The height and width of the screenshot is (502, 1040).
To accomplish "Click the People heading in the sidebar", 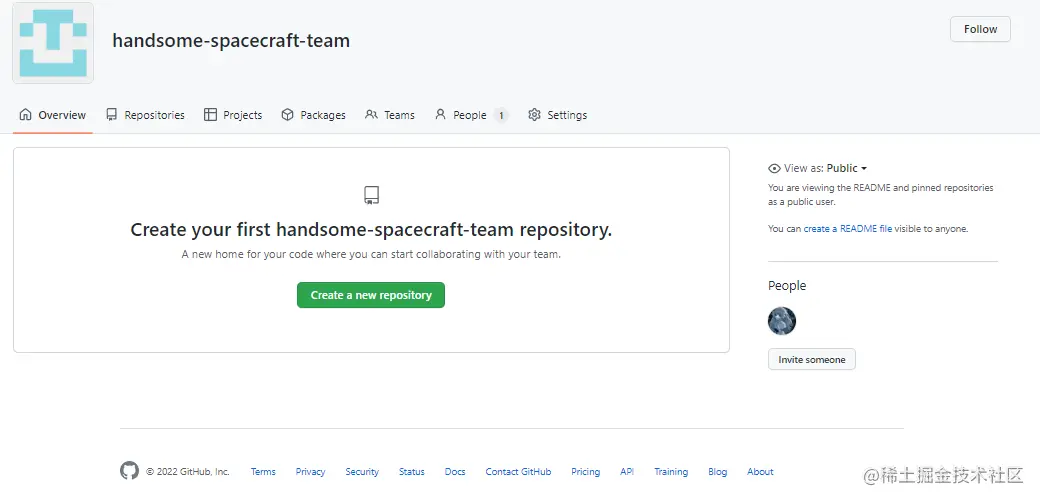I will pos(787,286).
